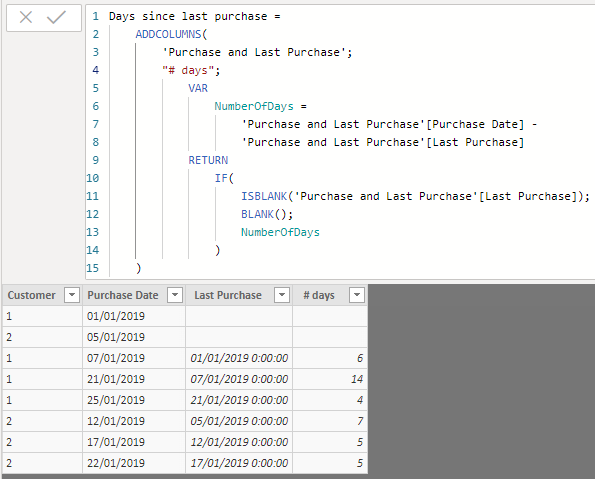
Task: Open the Customer column filter dropdown
Action: [x=72, y=295]
